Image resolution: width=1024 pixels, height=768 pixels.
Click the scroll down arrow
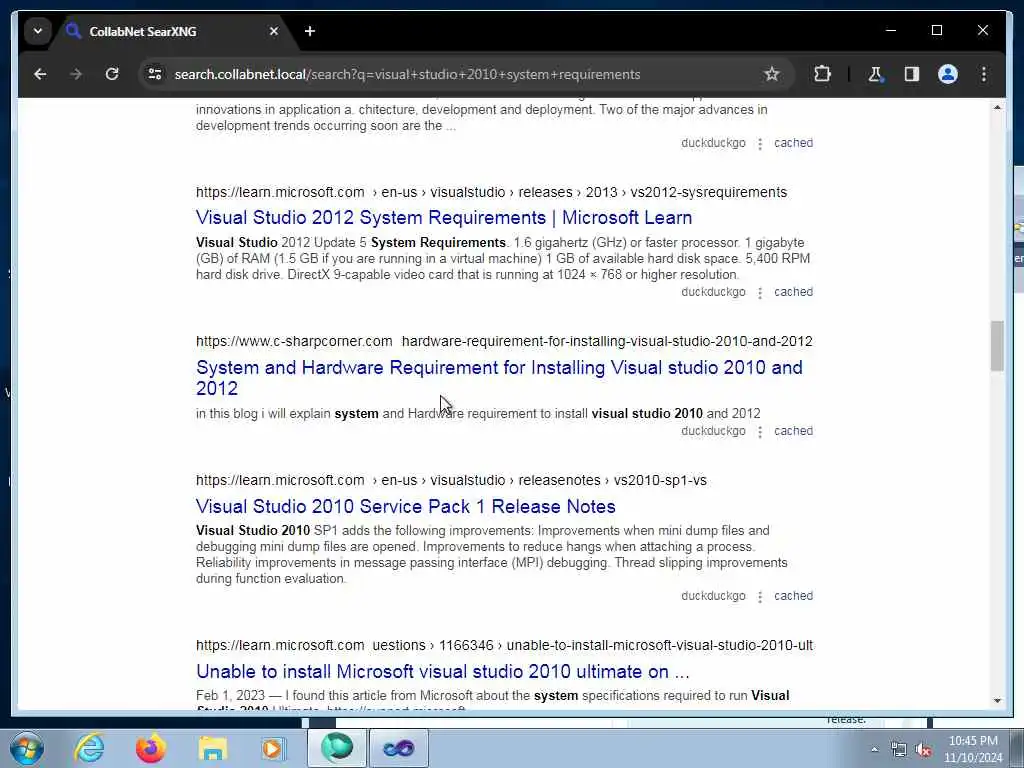click(997, 701)
